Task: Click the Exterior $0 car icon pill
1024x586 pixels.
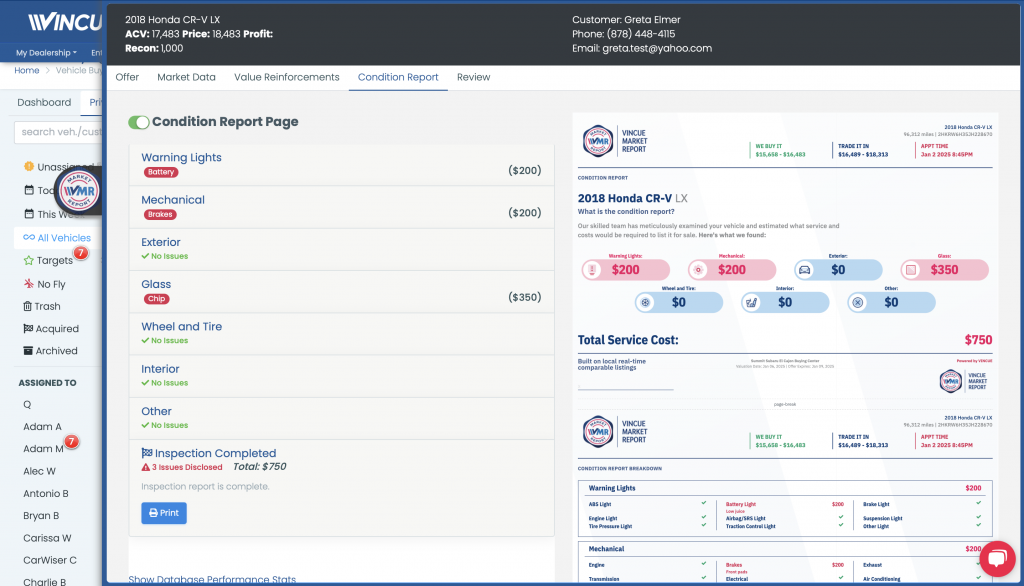Action: click(x=839, y=269)
